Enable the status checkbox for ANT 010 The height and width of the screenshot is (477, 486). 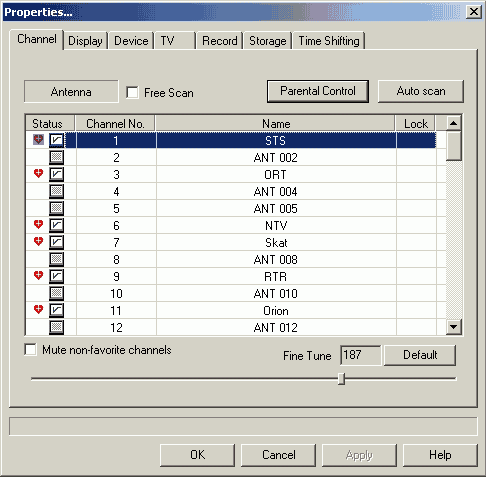tap(56, 293)
